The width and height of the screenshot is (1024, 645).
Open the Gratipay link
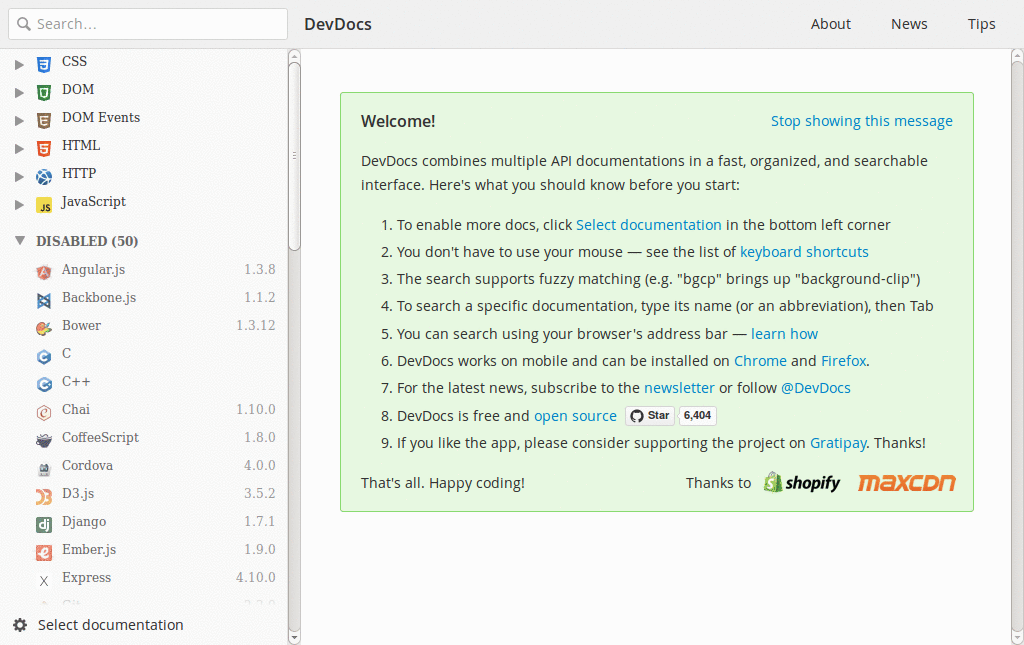[x=838, y=443]
